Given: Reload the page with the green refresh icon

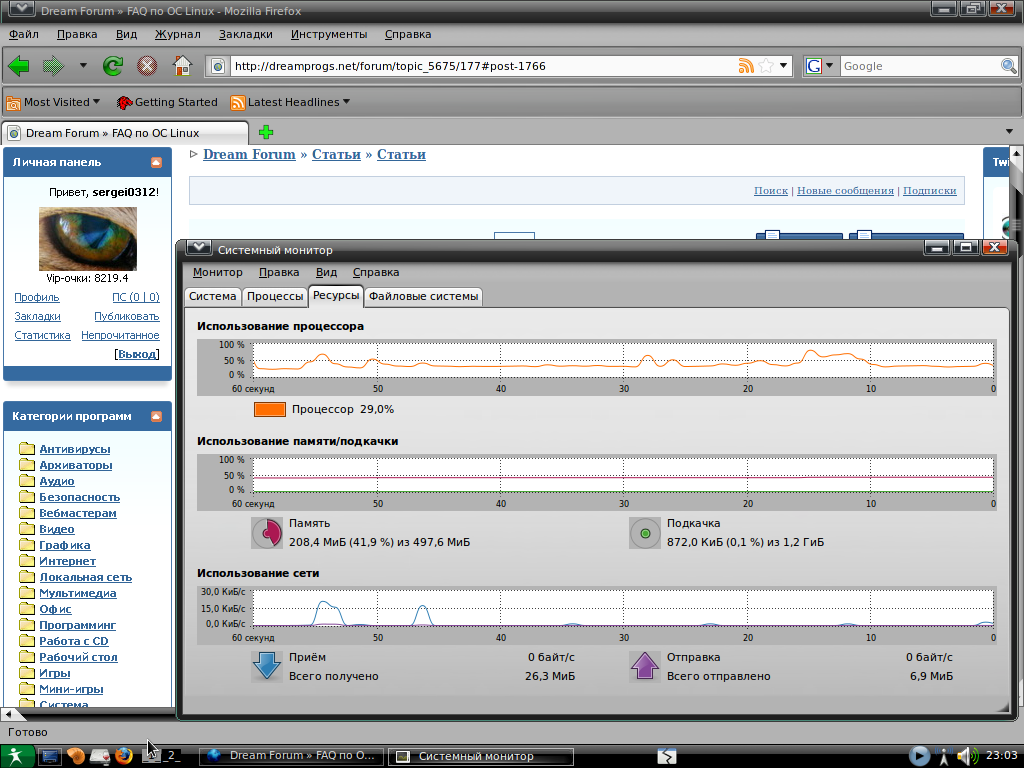Looking at the screenshot, I should coord(113,66).
